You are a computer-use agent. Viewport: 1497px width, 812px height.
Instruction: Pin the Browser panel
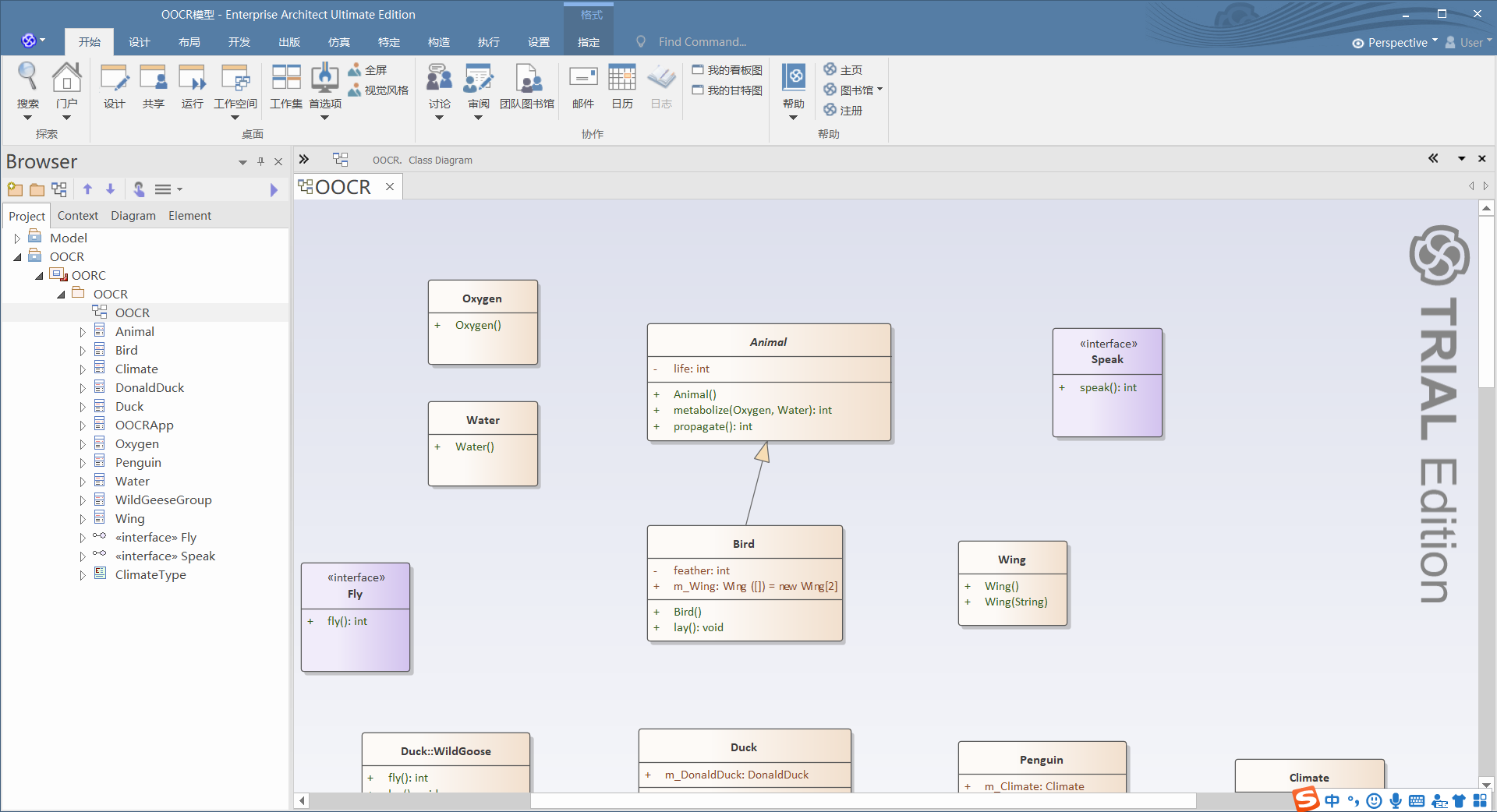click(x=260, y=161)
